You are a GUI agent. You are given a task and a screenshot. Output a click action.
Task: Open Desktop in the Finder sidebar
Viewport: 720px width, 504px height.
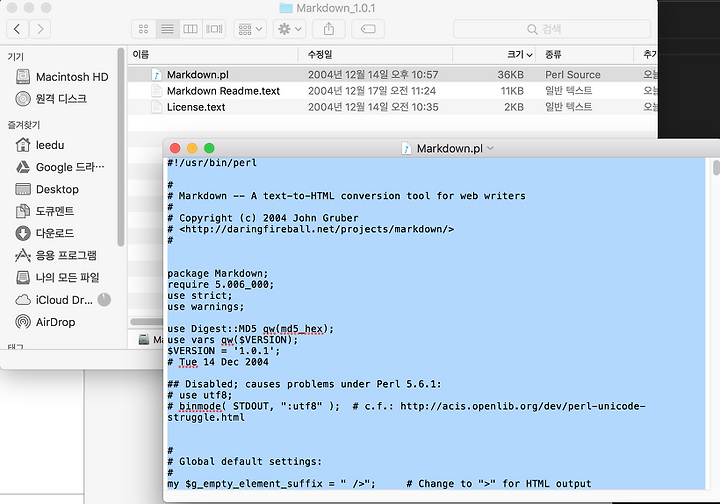pyautogui.click(x=47, y=189)
